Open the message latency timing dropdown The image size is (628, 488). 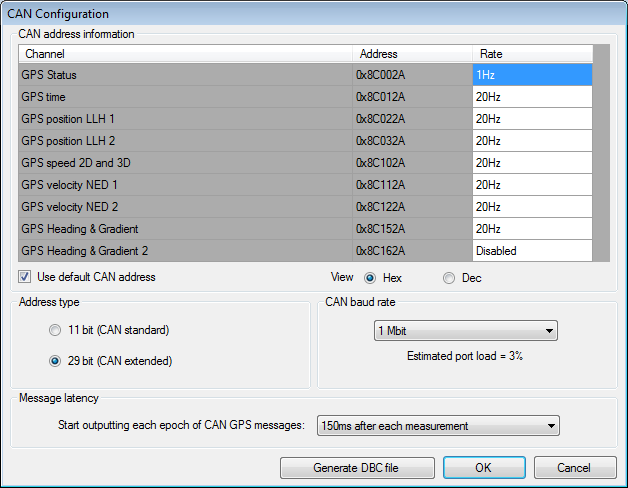point(437,426)
